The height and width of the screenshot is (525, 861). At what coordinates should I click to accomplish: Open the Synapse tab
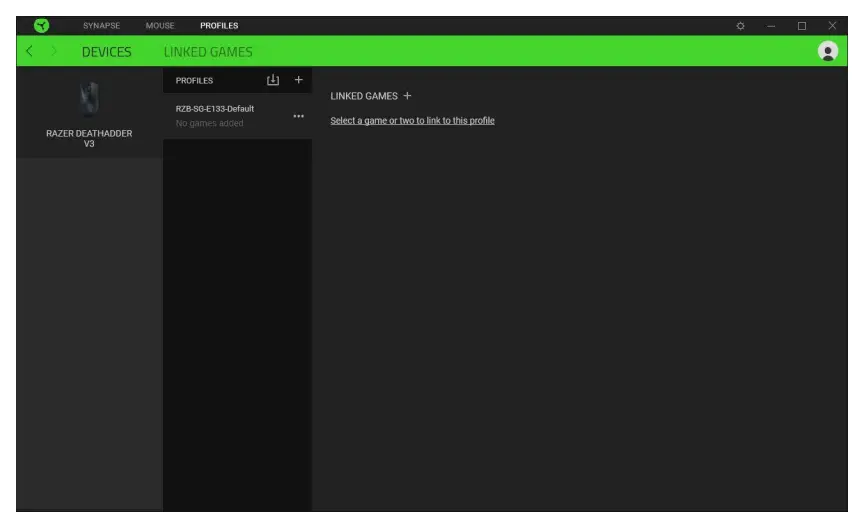click(102, 25)
